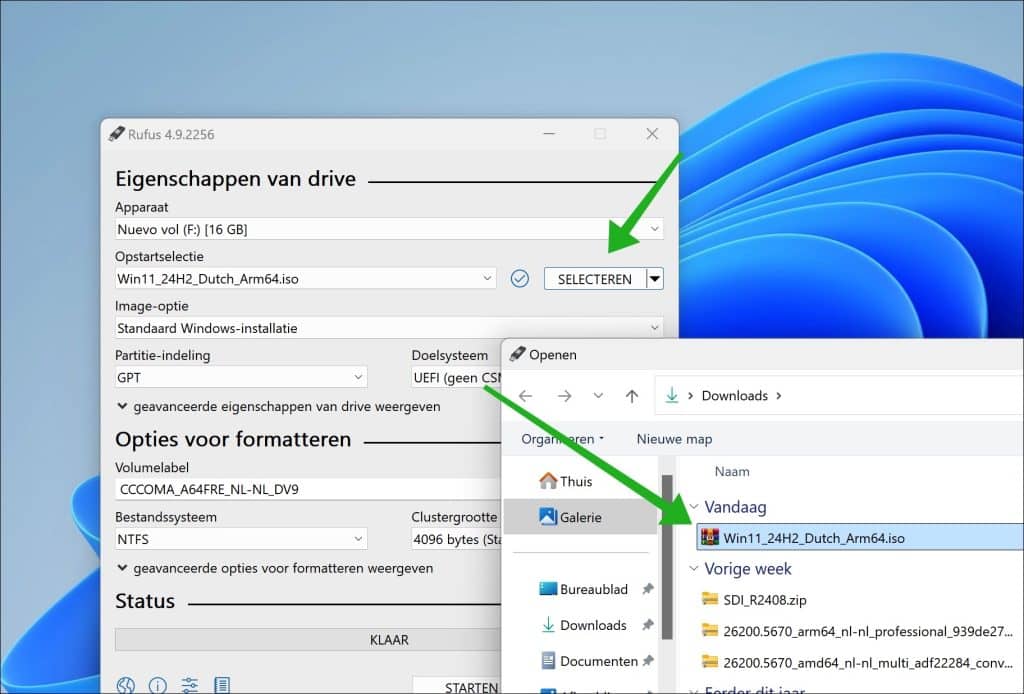Image resolution: width=1024 pixels, height=694 pixels.
Task: Minimize the Rufus window
Action: 549,134
